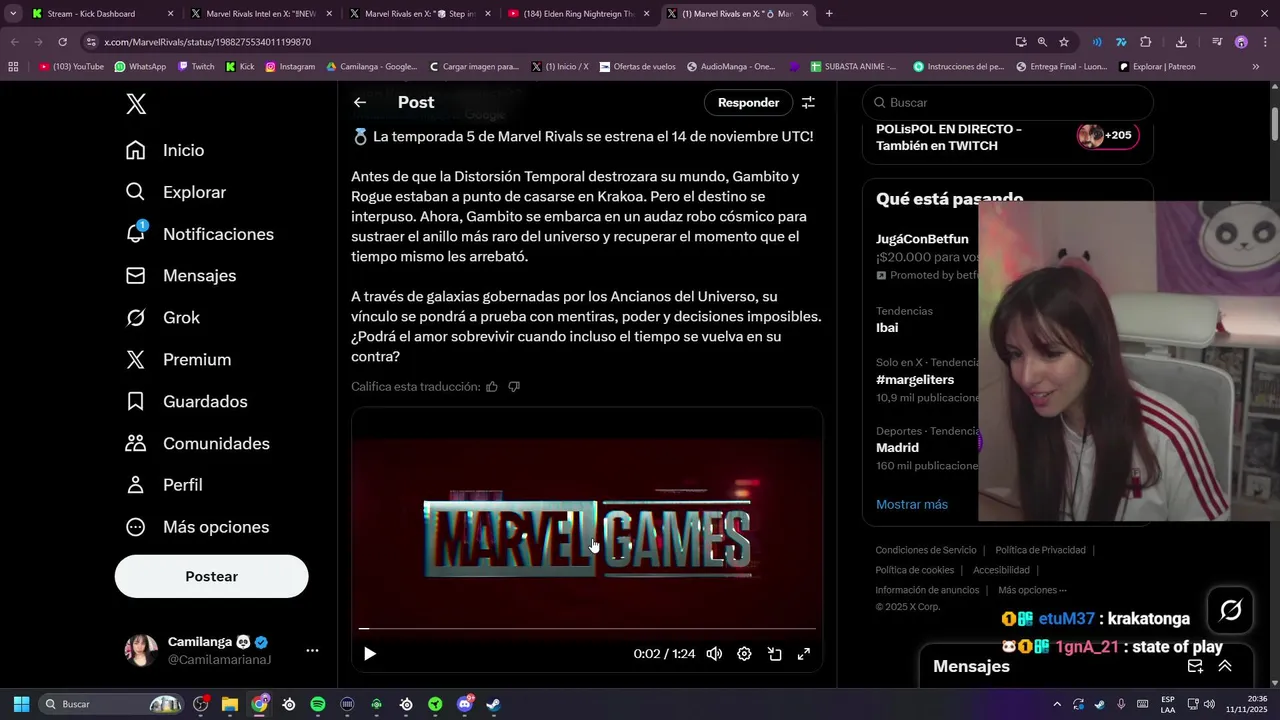The image size is (1280, 720).
Task: Open Discord from the taskbar
Action: click(x=464, y=704)
